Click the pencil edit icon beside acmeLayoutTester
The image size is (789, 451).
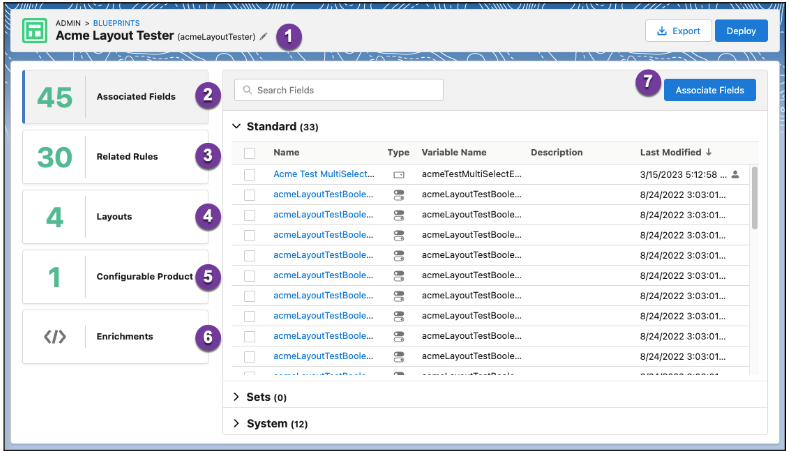click(x=263, y=37)
